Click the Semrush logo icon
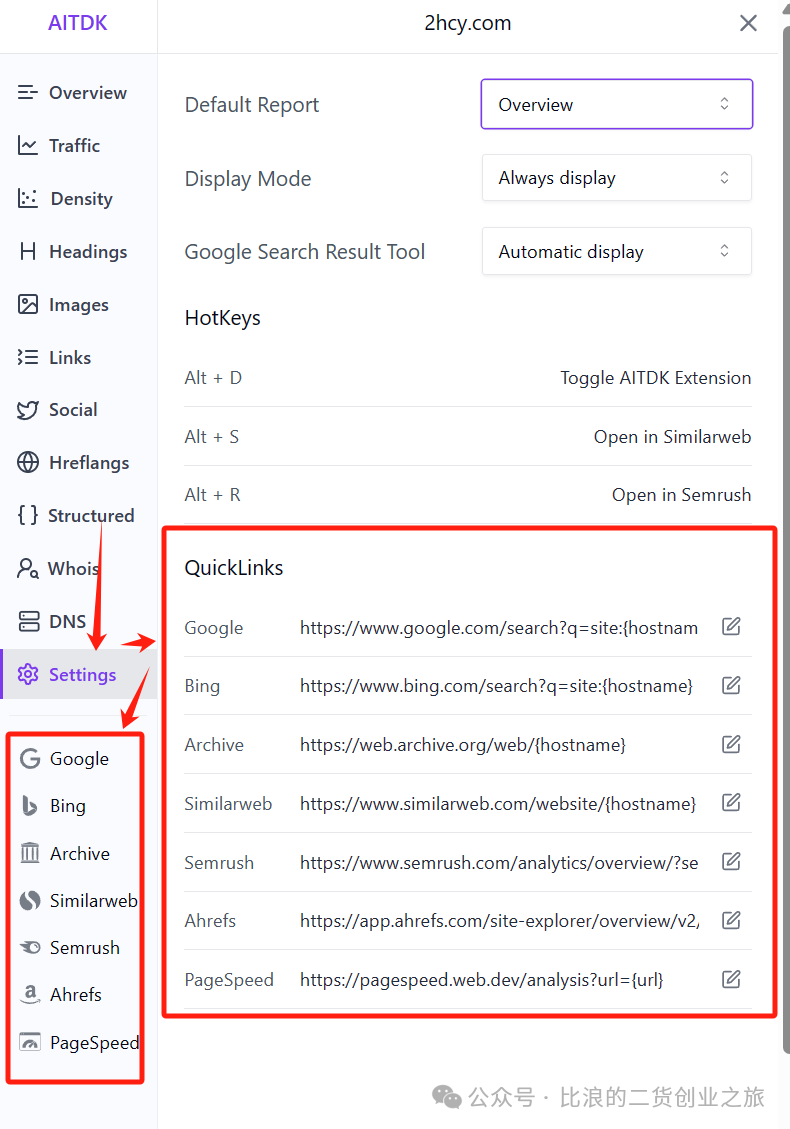Viewport: 790px width, 1129px height. (x=30, y=948)
